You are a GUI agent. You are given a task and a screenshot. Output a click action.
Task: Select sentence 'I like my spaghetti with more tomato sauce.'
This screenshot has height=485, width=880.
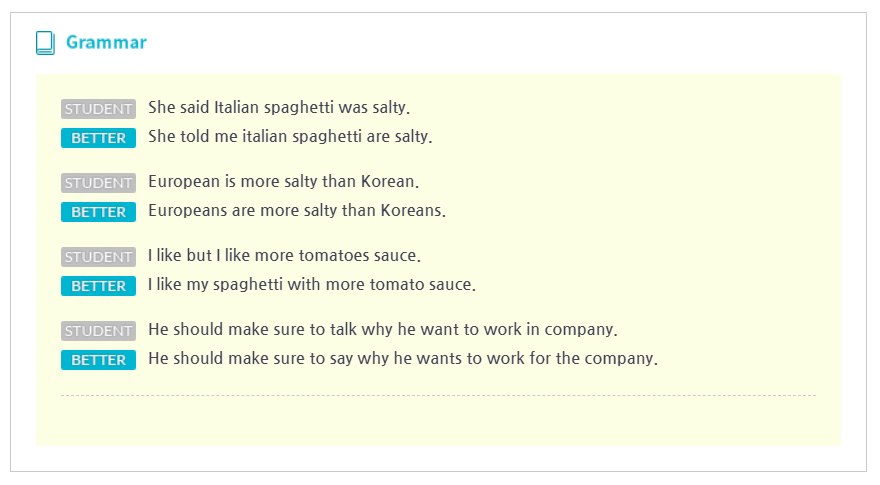(x=312, y=285)
